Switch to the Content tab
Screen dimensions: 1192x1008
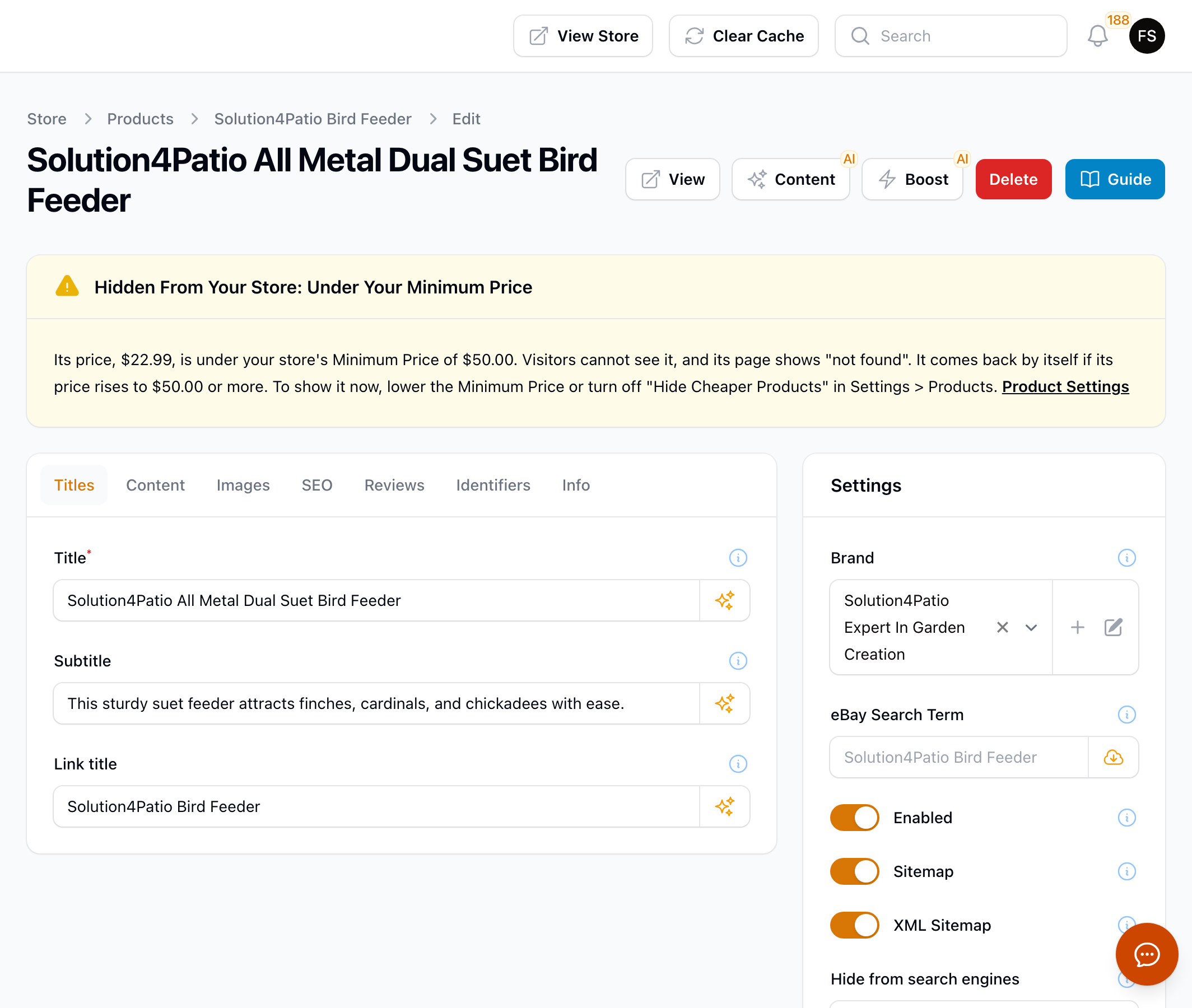click(x=155, y=485)
